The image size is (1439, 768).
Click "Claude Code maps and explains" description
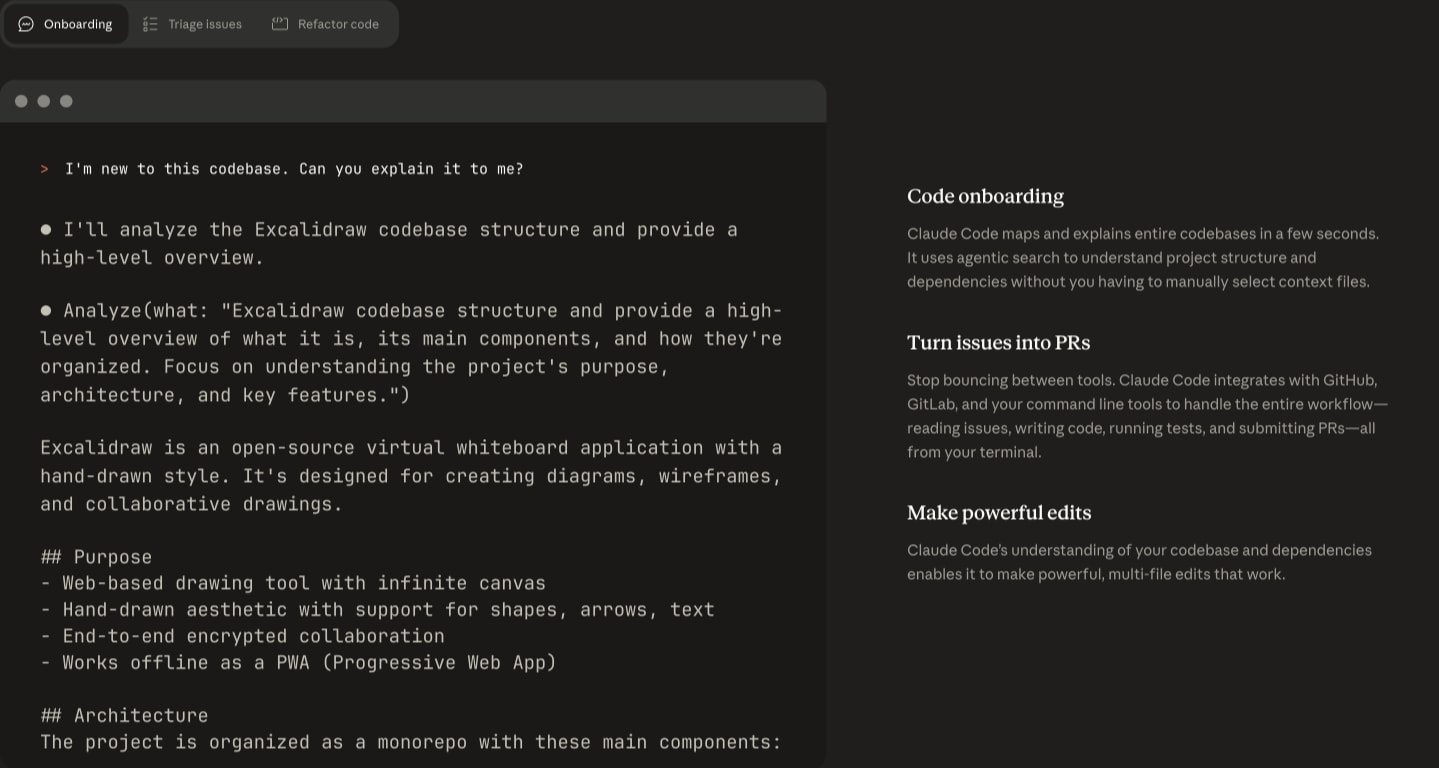(x=1143, y=258)
